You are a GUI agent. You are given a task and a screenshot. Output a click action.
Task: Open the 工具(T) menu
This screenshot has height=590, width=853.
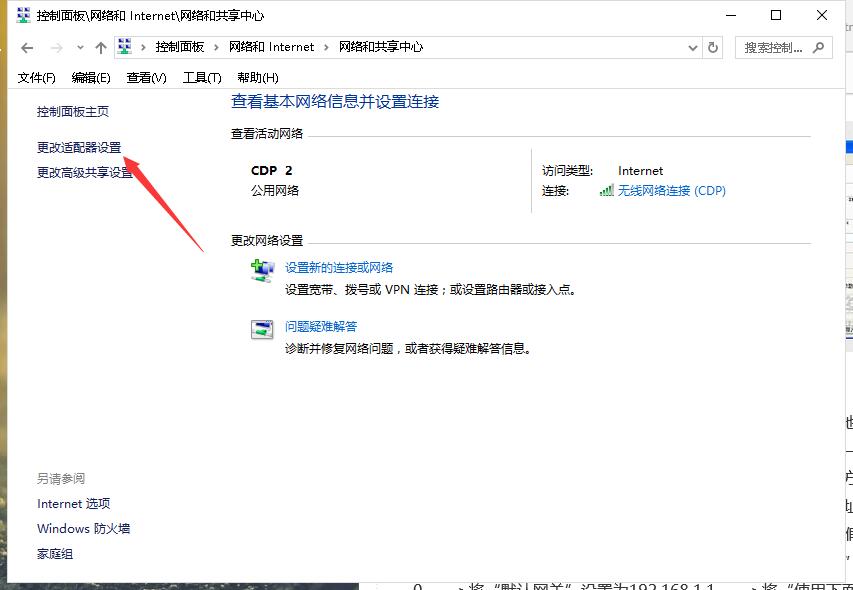coord(202,78)
